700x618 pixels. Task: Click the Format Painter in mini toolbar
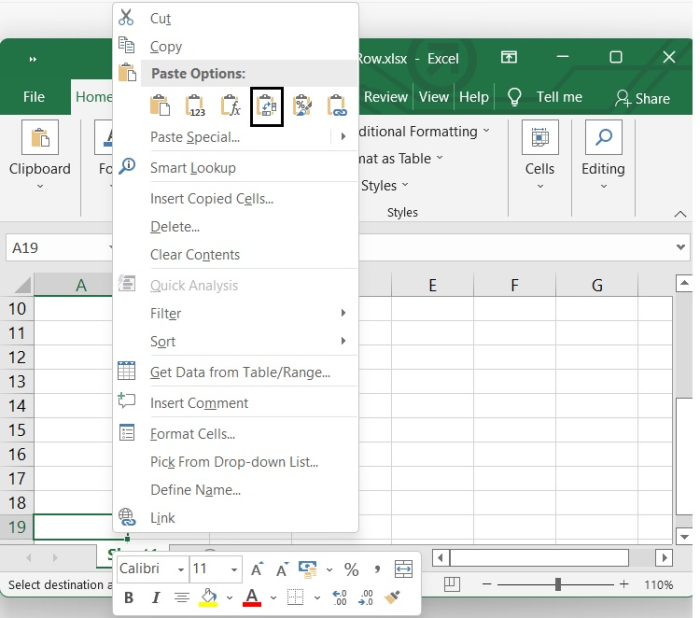394,598
